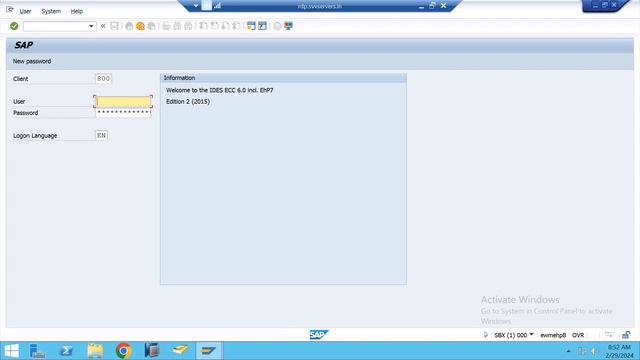This screenshot has height=360, width=640.
Task: Click the Help circle icon in the toolbar
Action: click(x=277, y=26)
